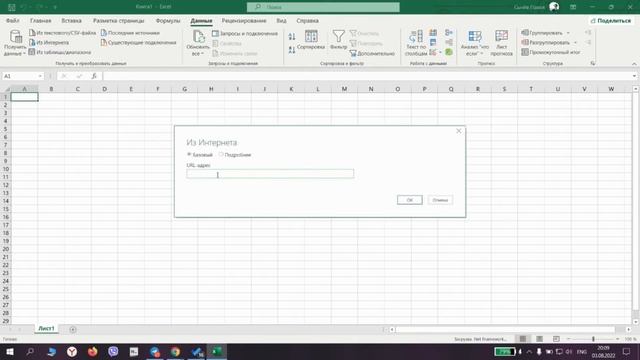This screenshot has height=360, width=640.
Task: Click the zoom in plus button
Action: tap(618, 339)
